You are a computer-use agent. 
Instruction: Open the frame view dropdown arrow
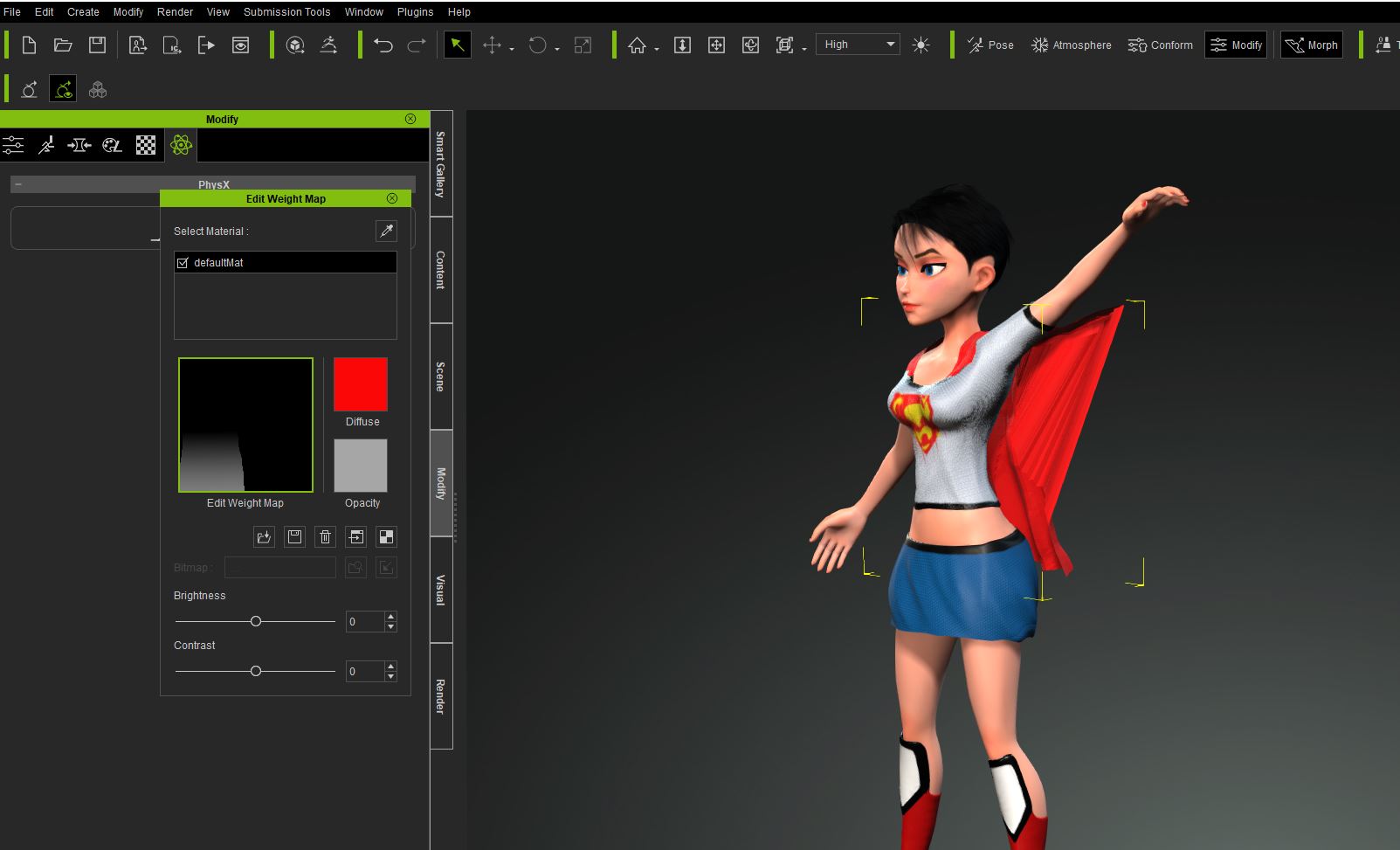tap(804, 50)
